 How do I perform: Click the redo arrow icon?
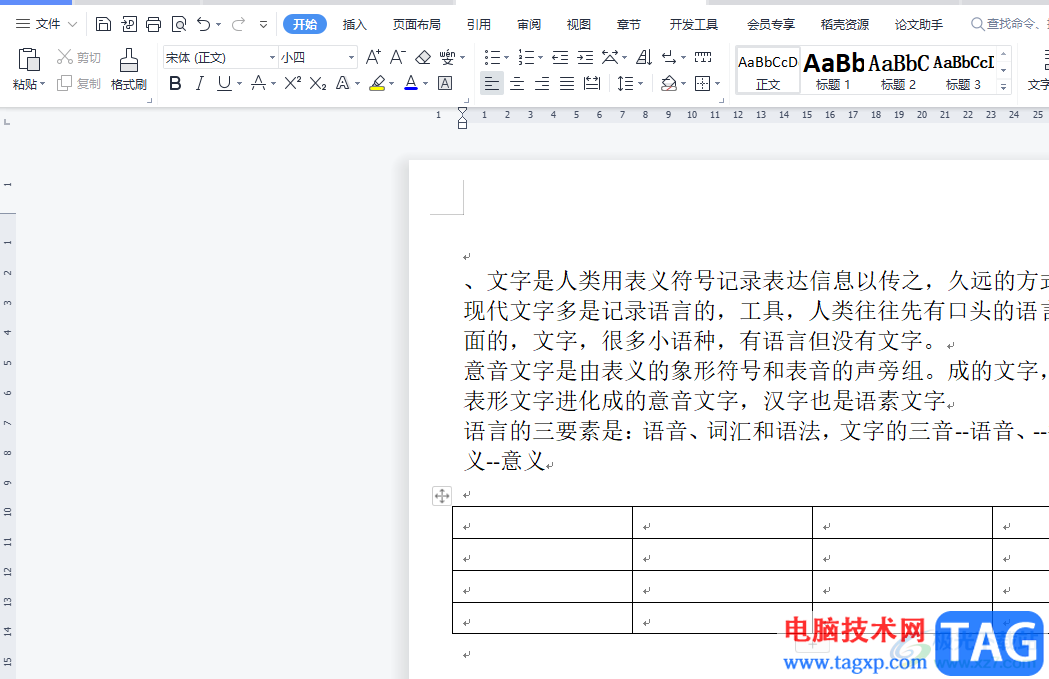[x=238, y=25]
